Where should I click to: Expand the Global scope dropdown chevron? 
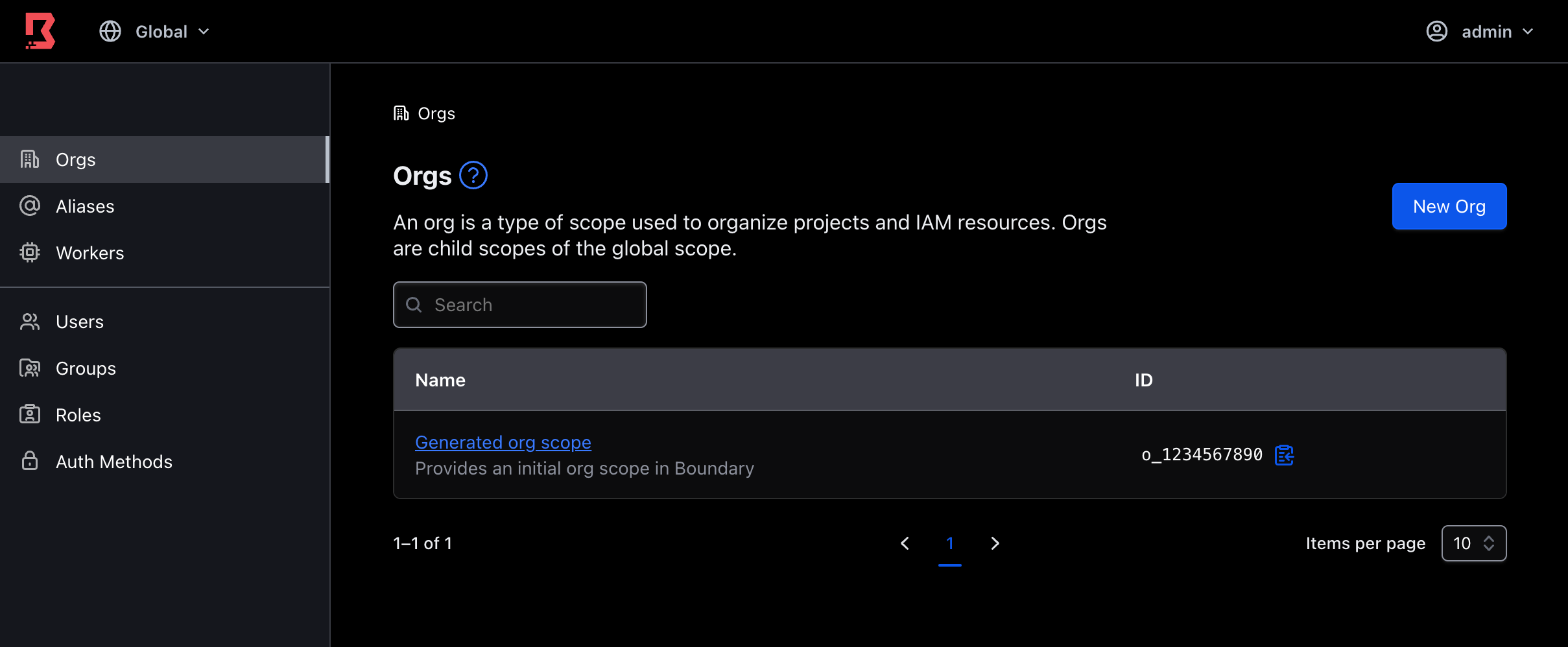point(204,31)
